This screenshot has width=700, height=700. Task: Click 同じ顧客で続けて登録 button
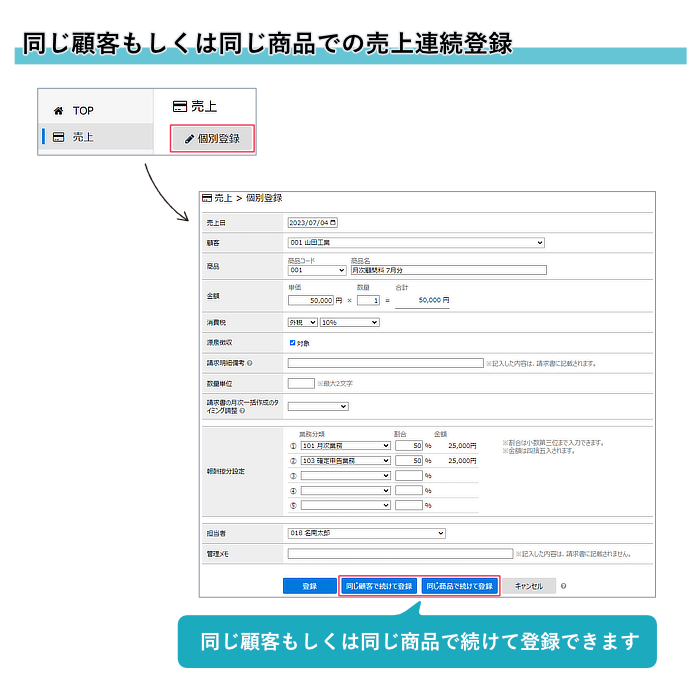tap(378, 587)
